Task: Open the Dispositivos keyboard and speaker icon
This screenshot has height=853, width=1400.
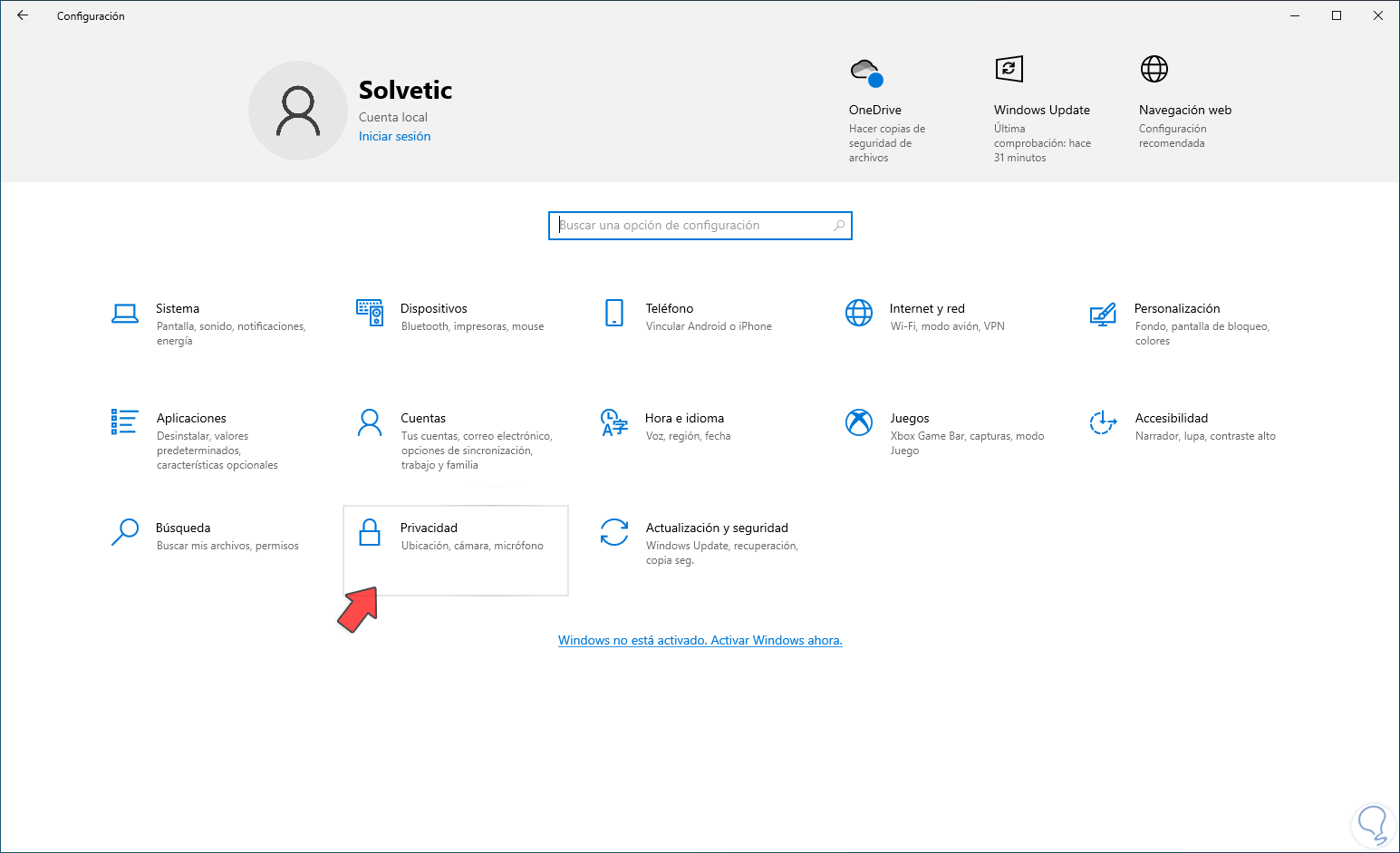Action: [370, 313]
